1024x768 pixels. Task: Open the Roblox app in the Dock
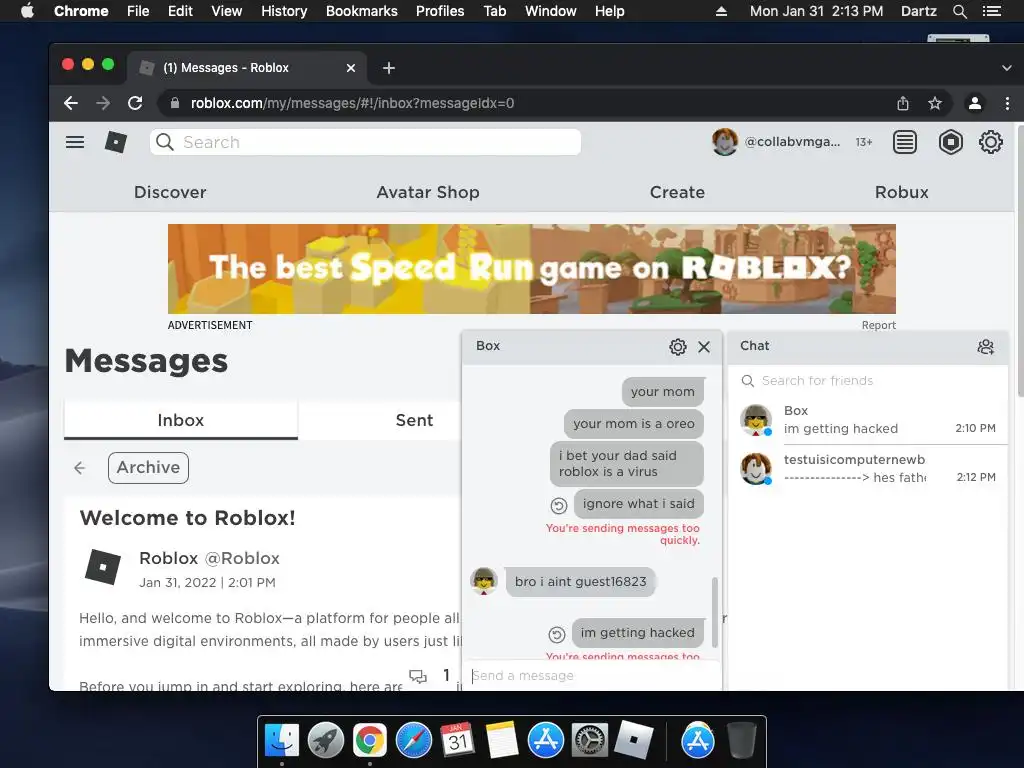coord(633,739)
